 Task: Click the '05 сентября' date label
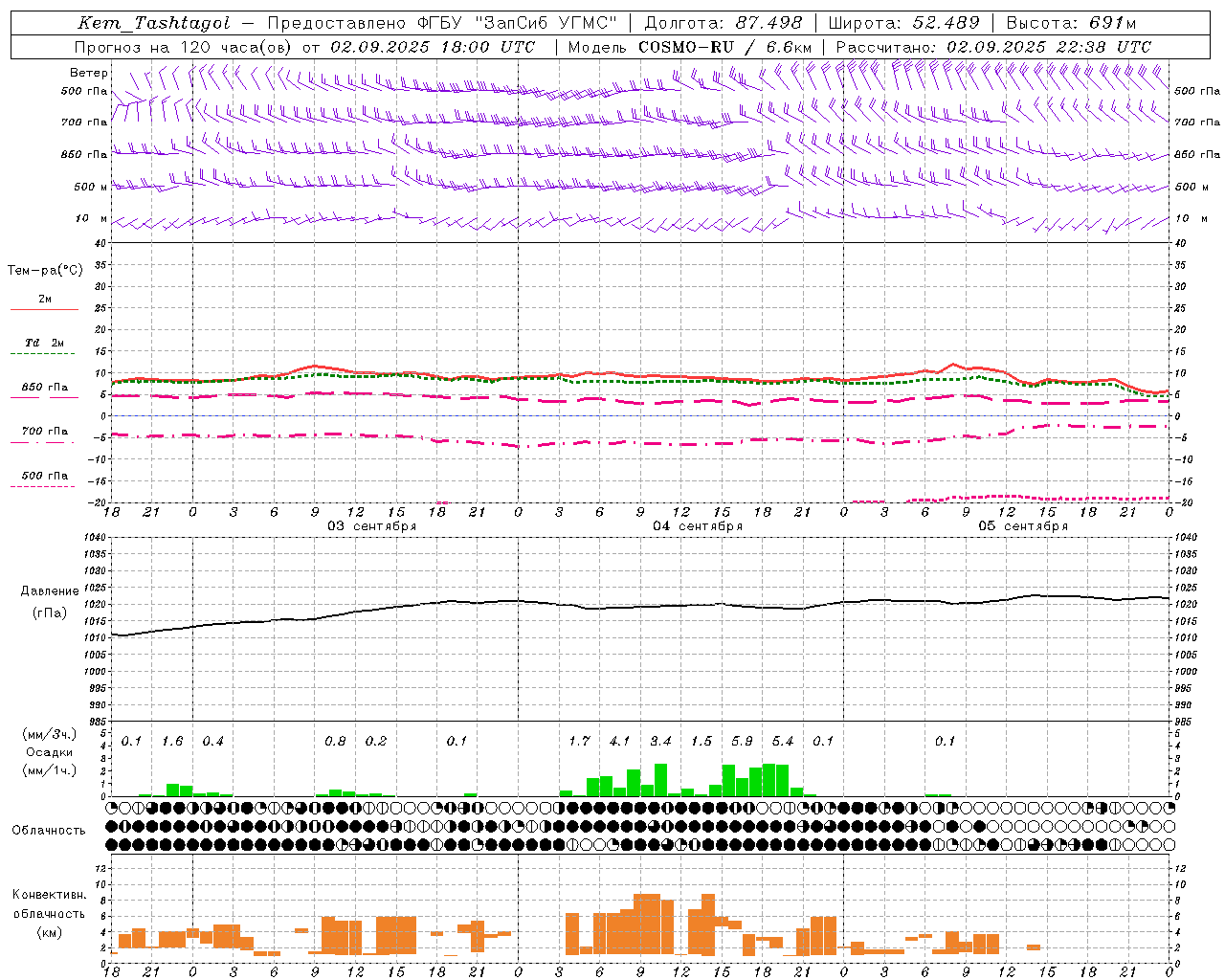click(1023, 525)
